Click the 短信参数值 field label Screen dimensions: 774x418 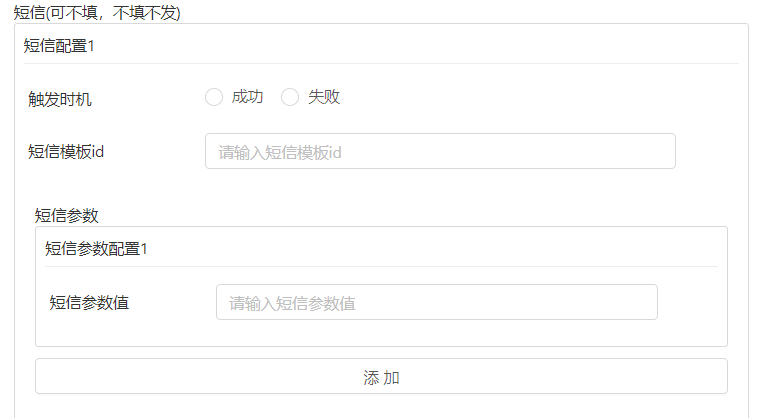point(89,303)
